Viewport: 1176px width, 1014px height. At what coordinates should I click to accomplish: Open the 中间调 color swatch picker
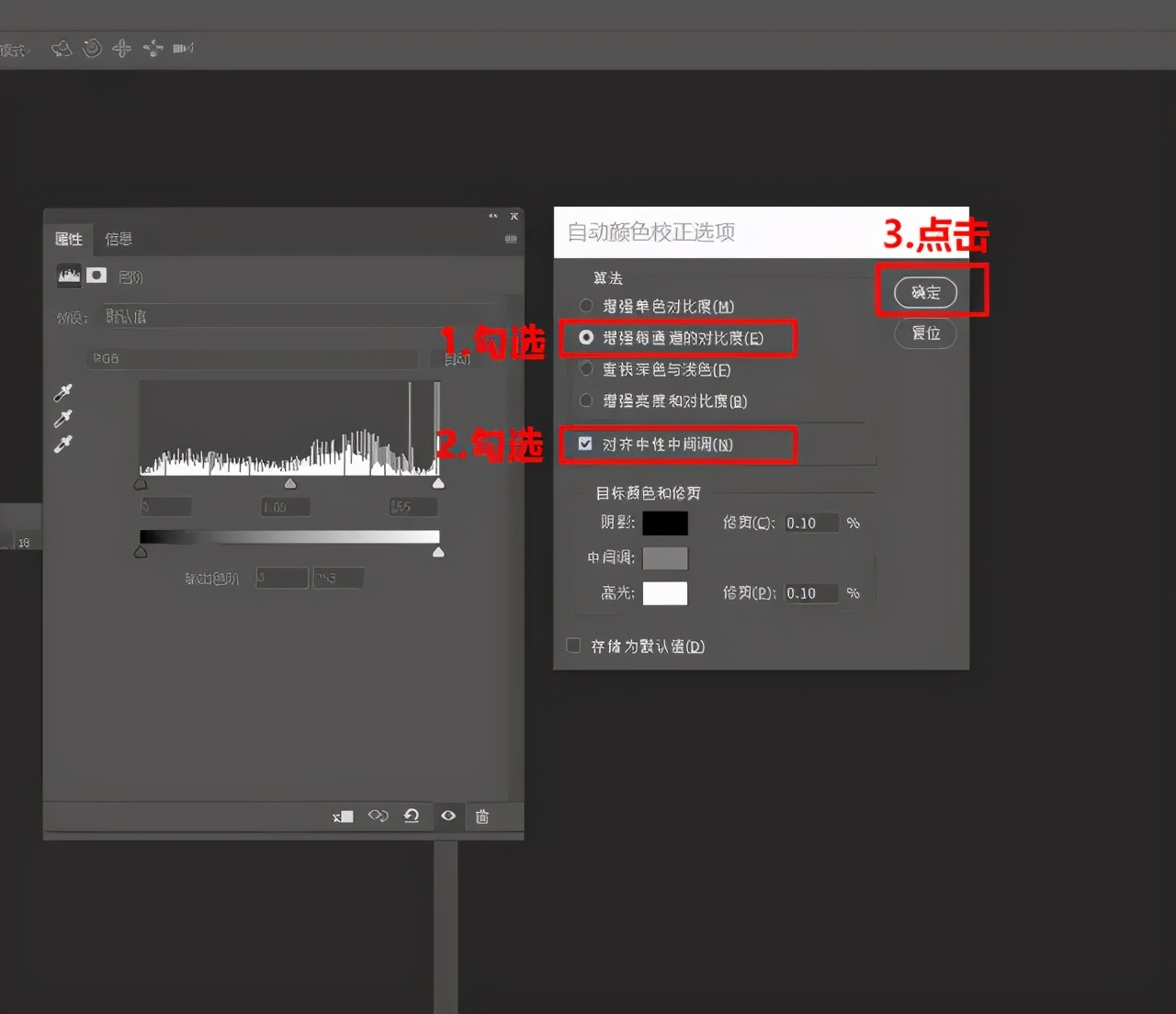click(x=665, y=558)
